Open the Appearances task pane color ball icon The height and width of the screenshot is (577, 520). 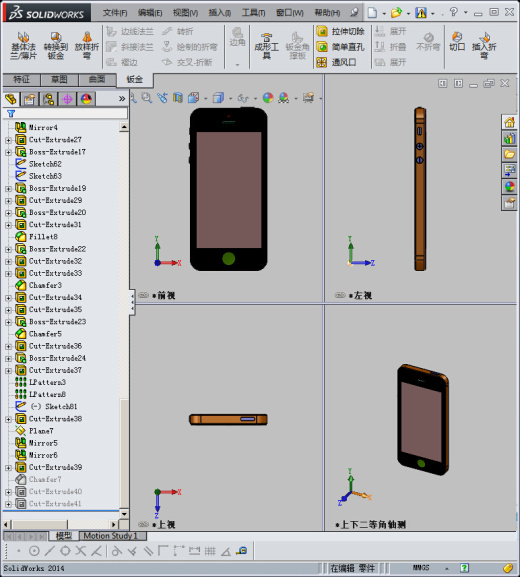pyautogui.click(x=509, y=186)
